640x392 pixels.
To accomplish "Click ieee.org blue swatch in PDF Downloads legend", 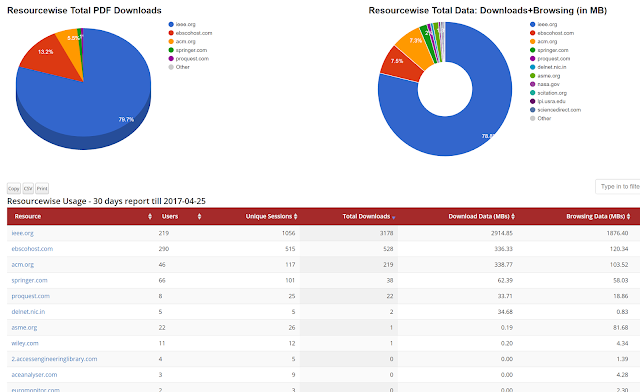I will click(171, 24).
